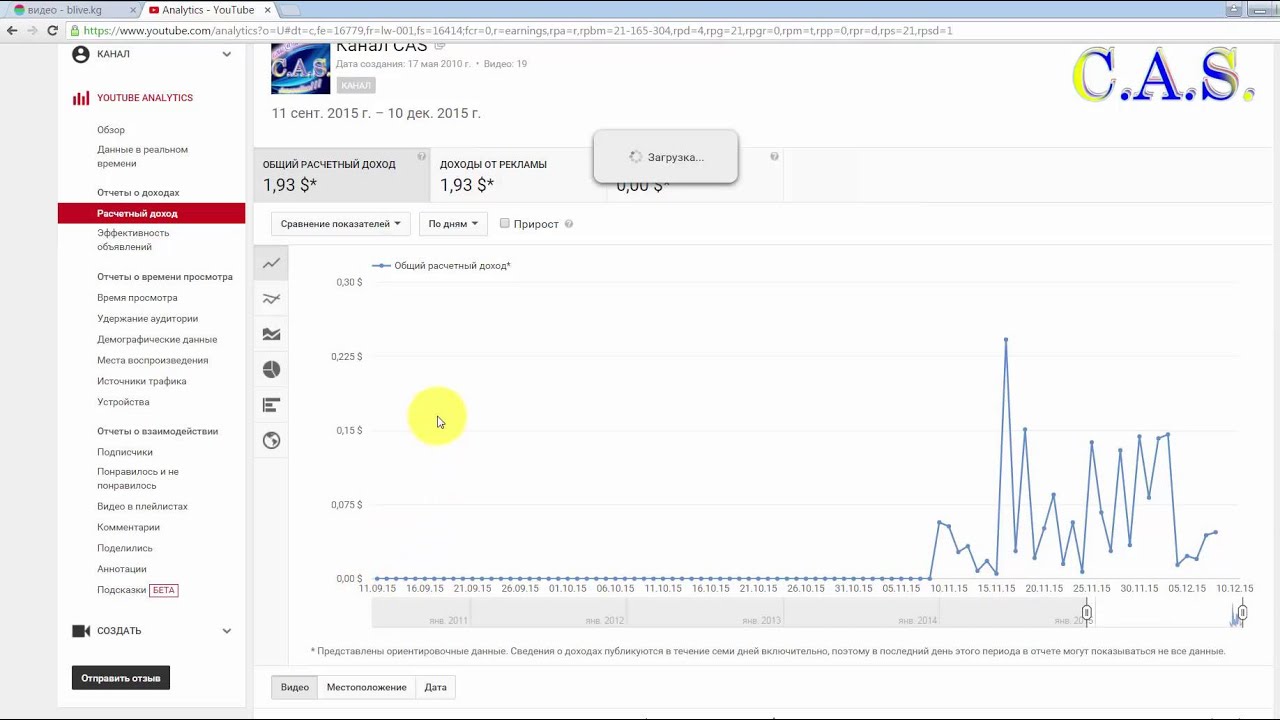The image size is (1280, 720).
Task: Select the stacked area chart icon
Action: point(271,334)
